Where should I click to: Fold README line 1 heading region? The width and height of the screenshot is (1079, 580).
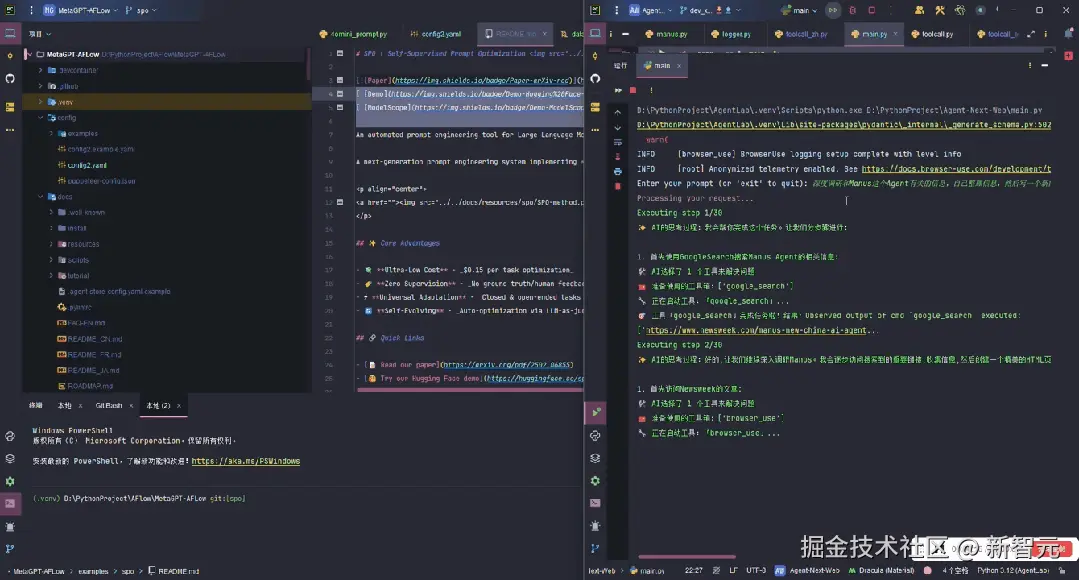pyautogui.click(x=340, y=53)
